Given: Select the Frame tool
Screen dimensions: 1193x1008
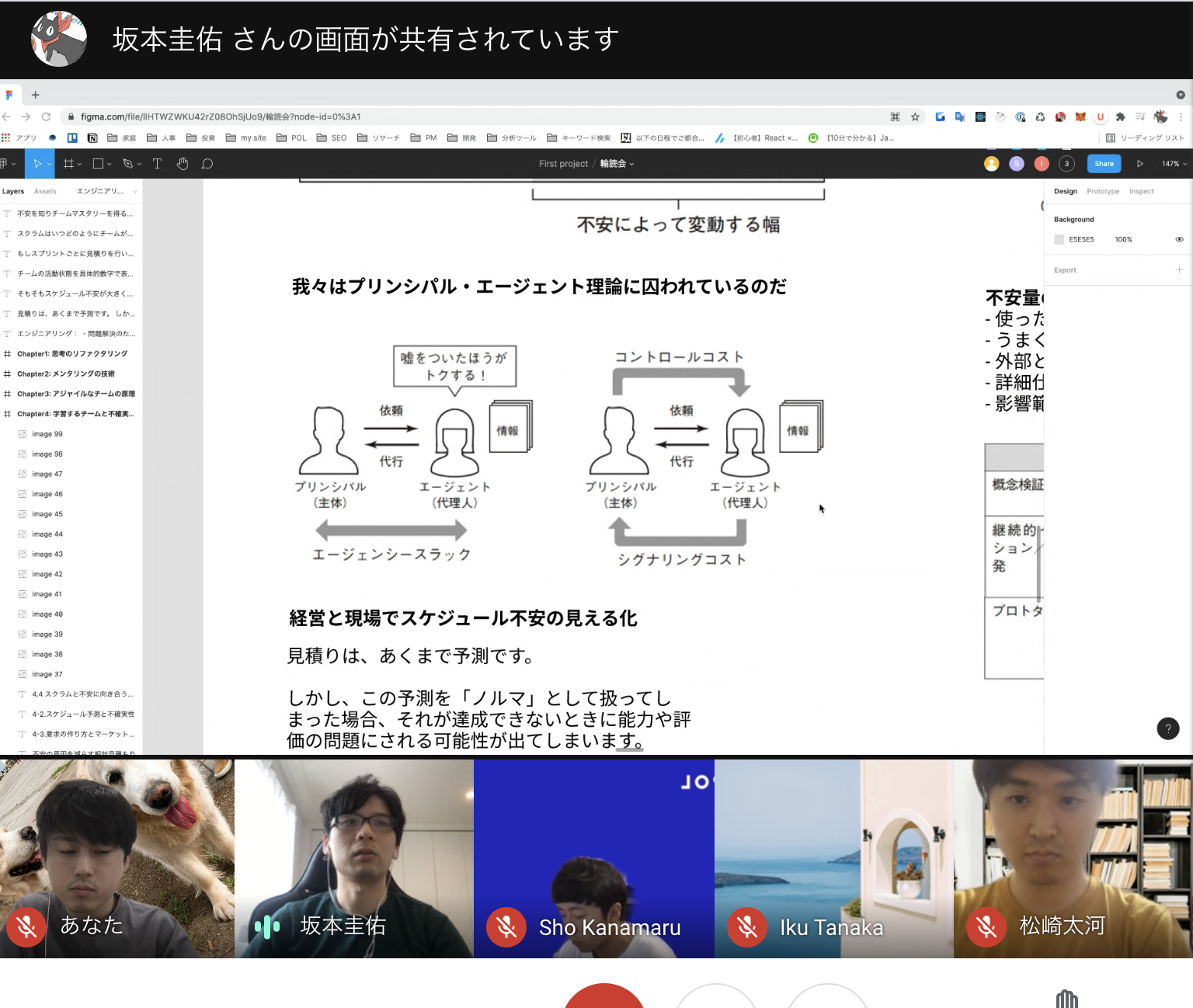Looking at the screenshot, I should pyautogui.click(x=68, y=164).
